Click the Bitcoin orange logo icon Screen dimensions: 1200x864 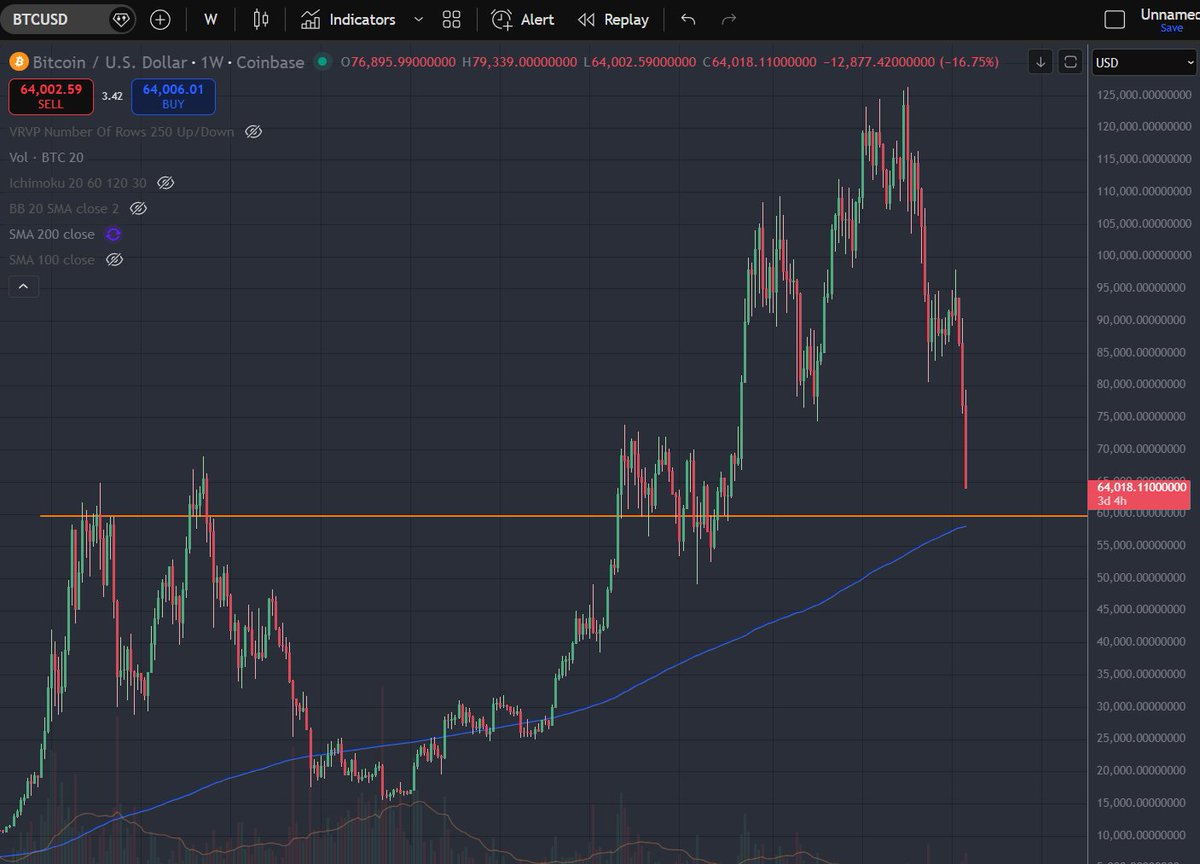pyautogui.click(x=18, y=62)
